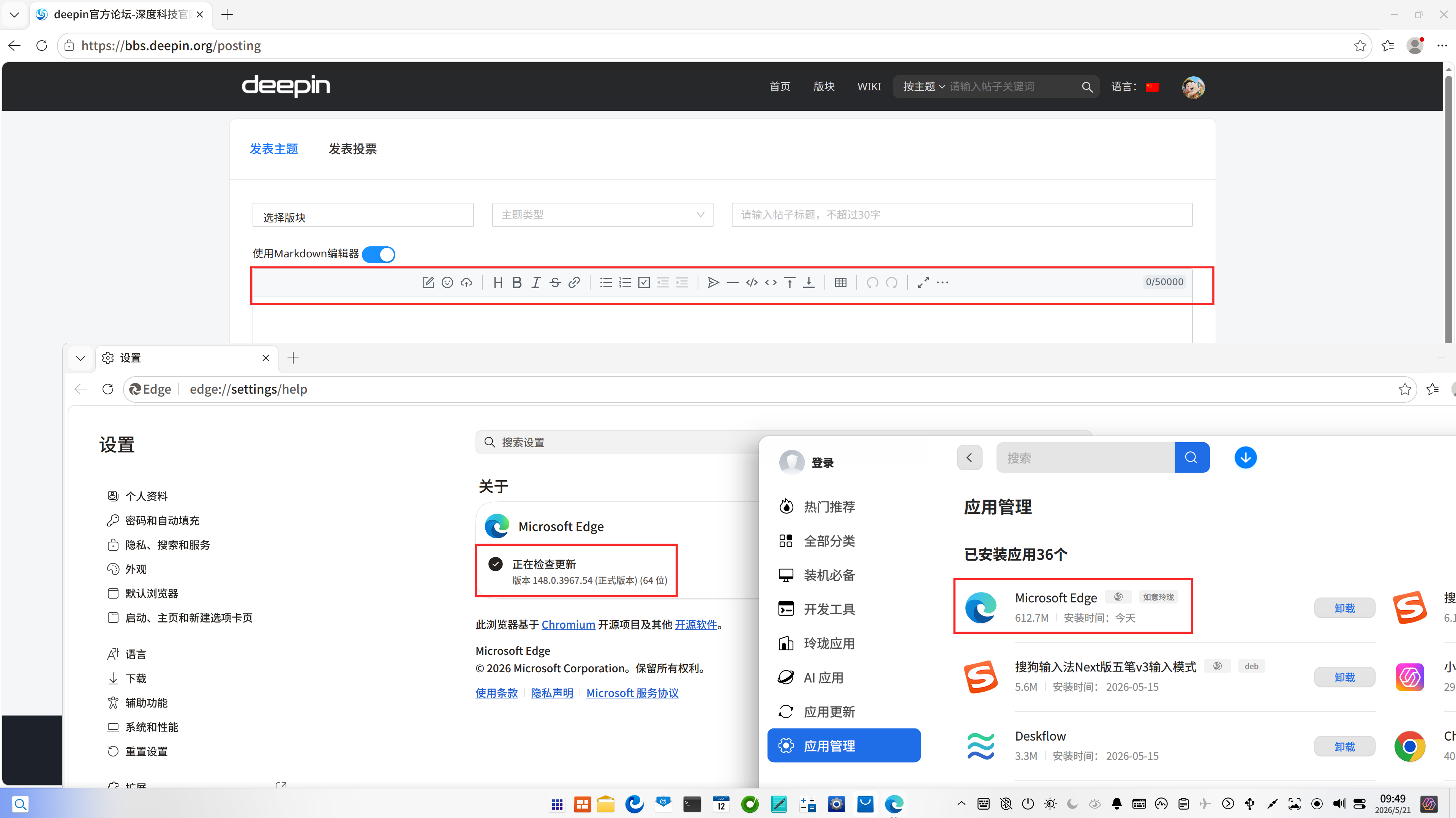Open the calendar app in the taskbar

[x=721, y=804]
